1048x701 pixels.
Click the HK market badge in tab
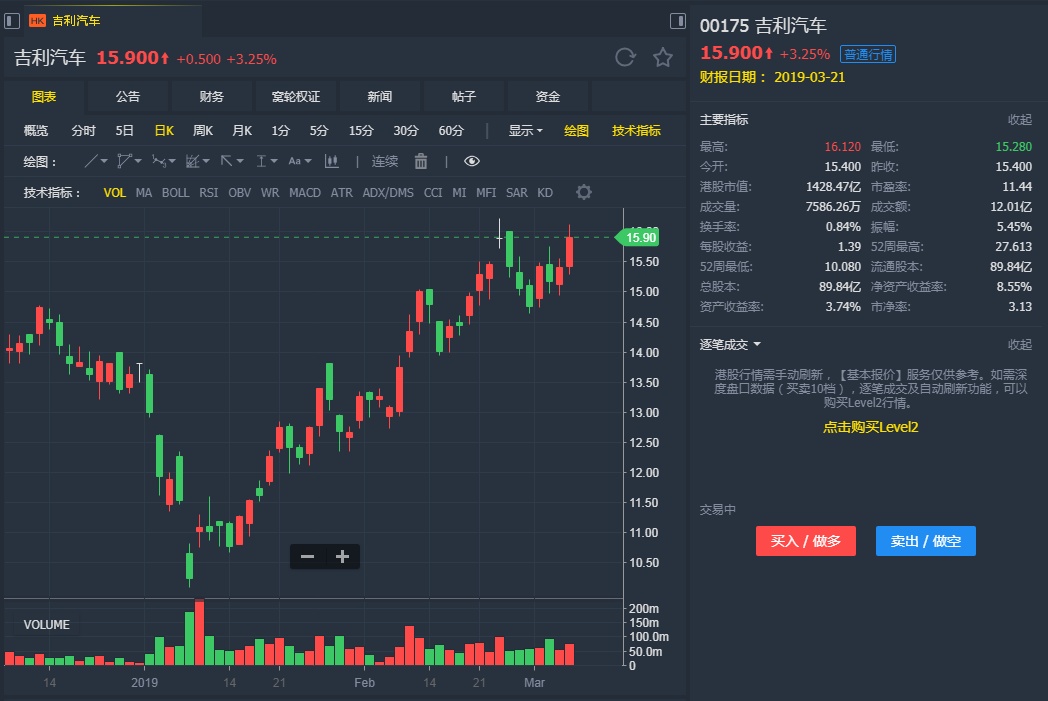click(37, 21)
